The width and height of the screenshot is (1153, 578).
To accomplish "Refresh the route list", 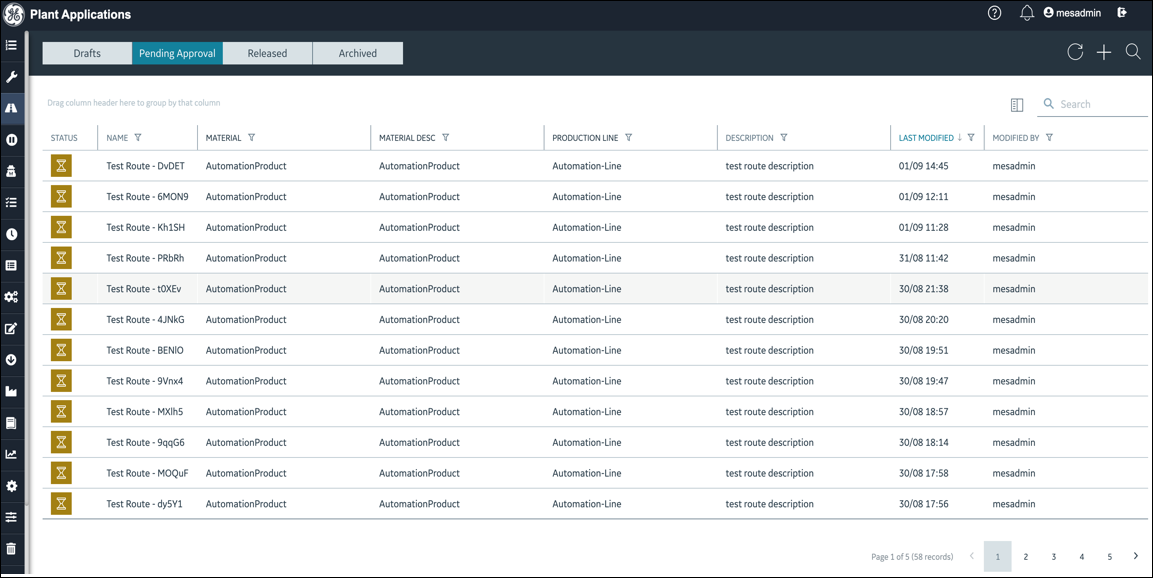I will tap(1075, 51).
